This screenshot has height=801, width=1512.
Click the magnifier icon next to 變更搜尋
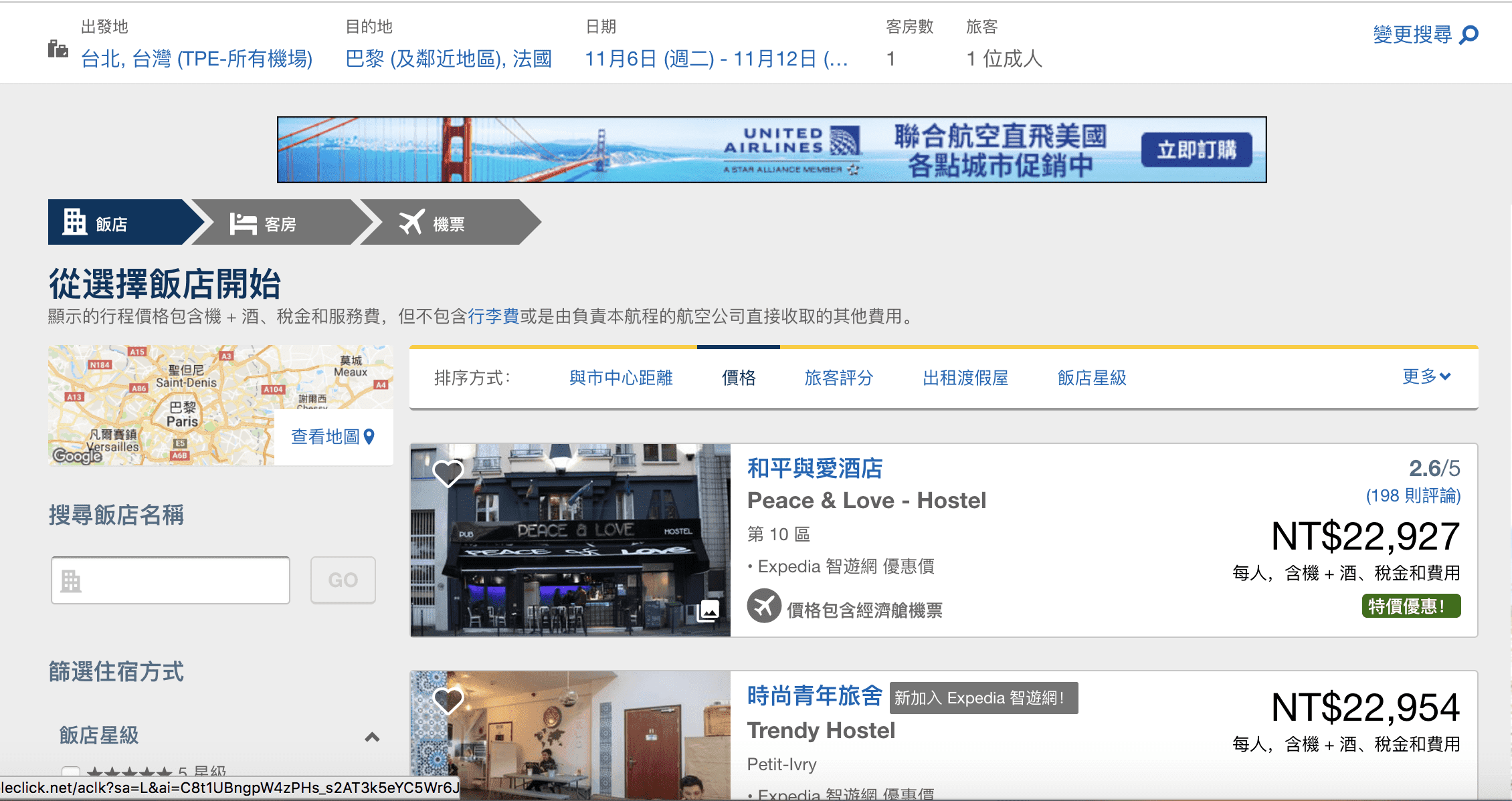coord(1469,35)
